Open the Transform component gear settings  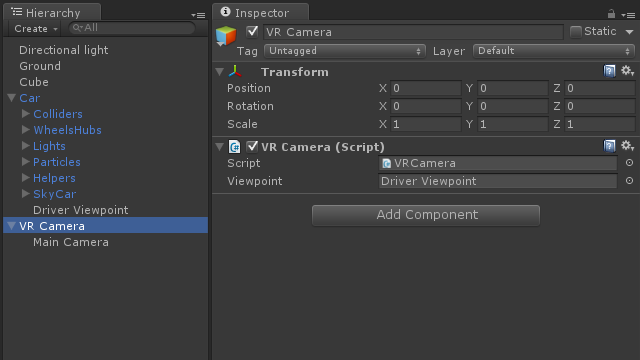(x=627, y=71)
